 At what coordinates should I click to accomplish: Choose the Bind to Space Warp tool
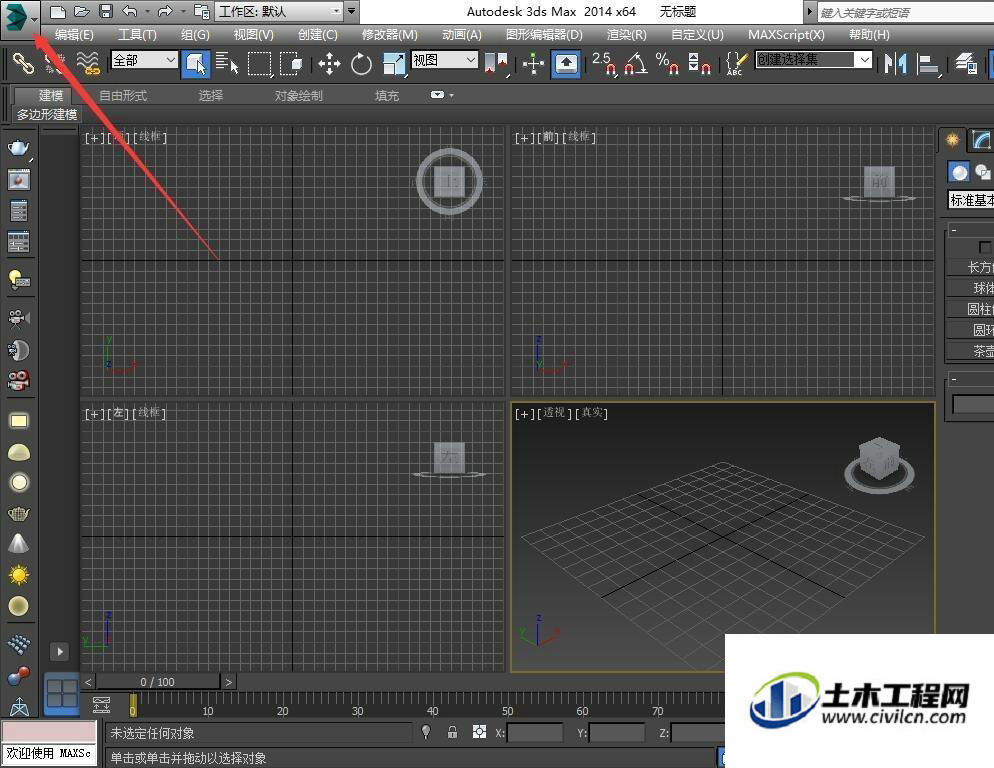tap(88, 63)
